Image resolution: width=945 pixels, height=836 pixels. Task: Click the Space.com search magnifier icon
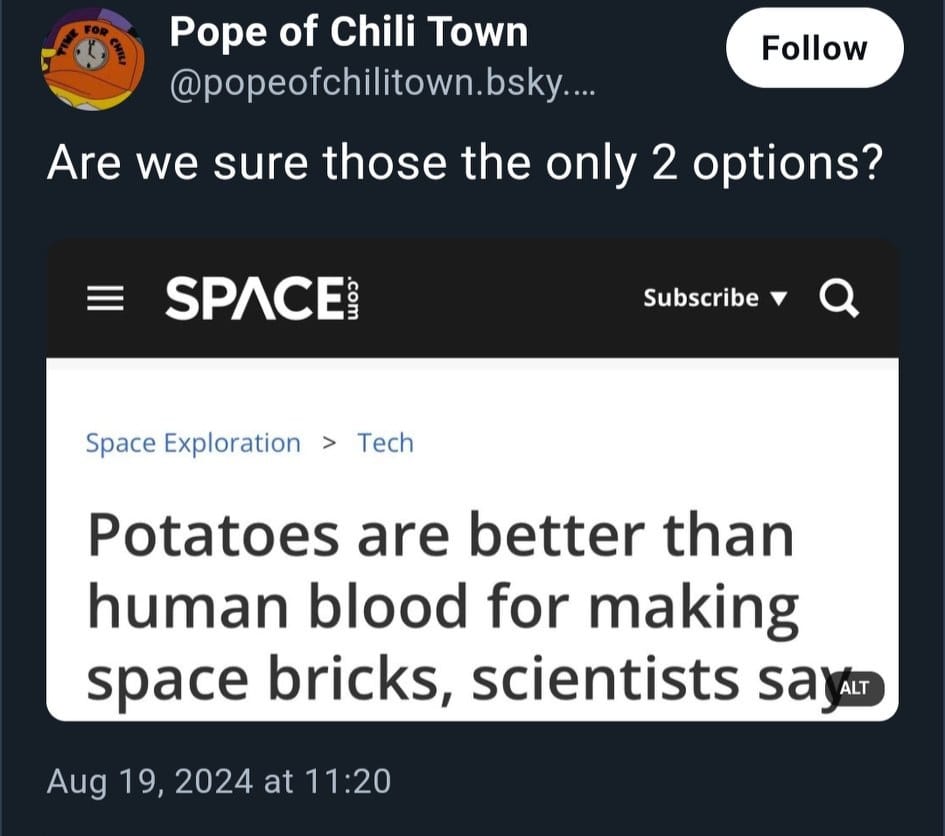(x=838, y=298)
